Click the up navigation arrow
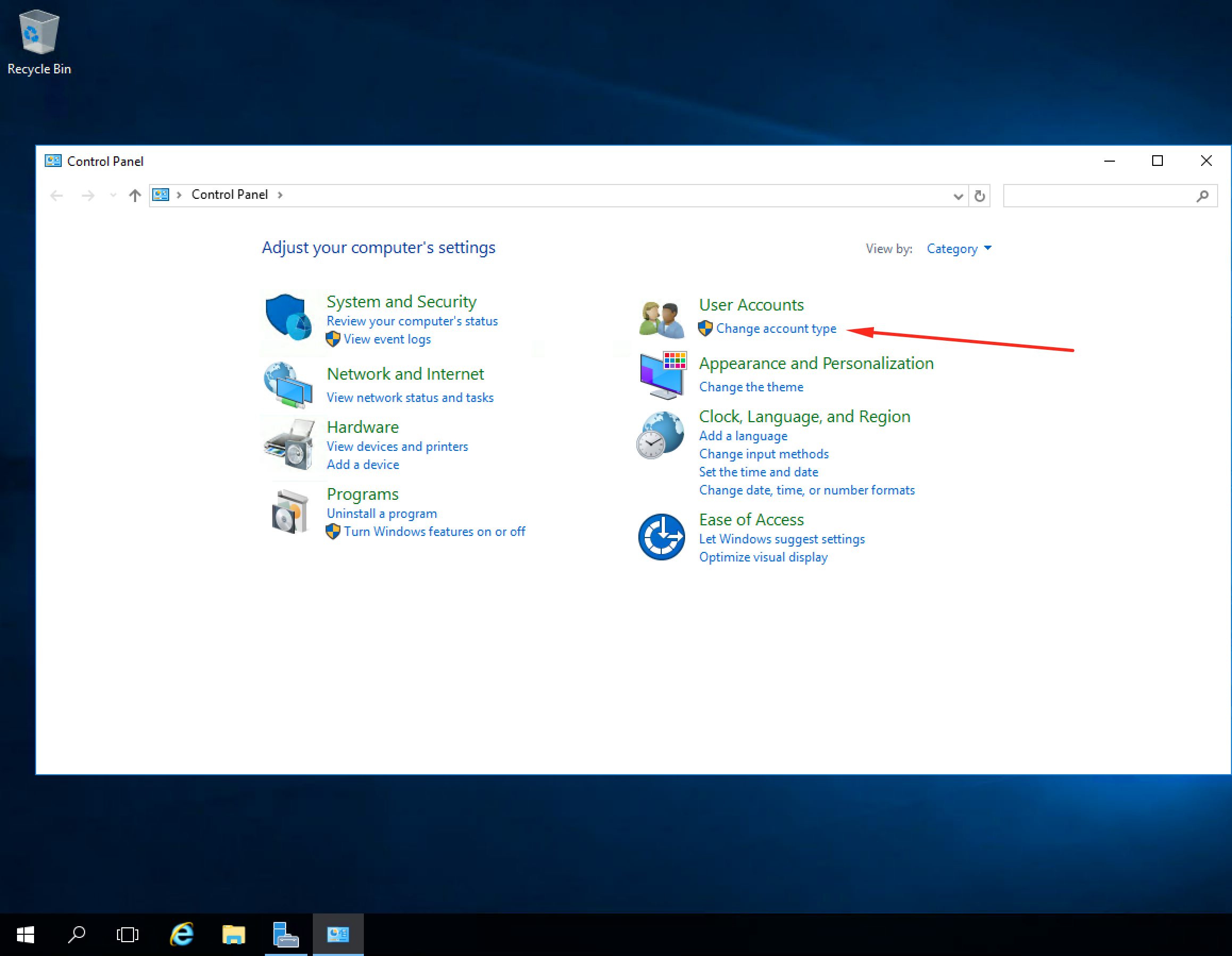This screenshot has width=1232, height=956. (135, 196)
